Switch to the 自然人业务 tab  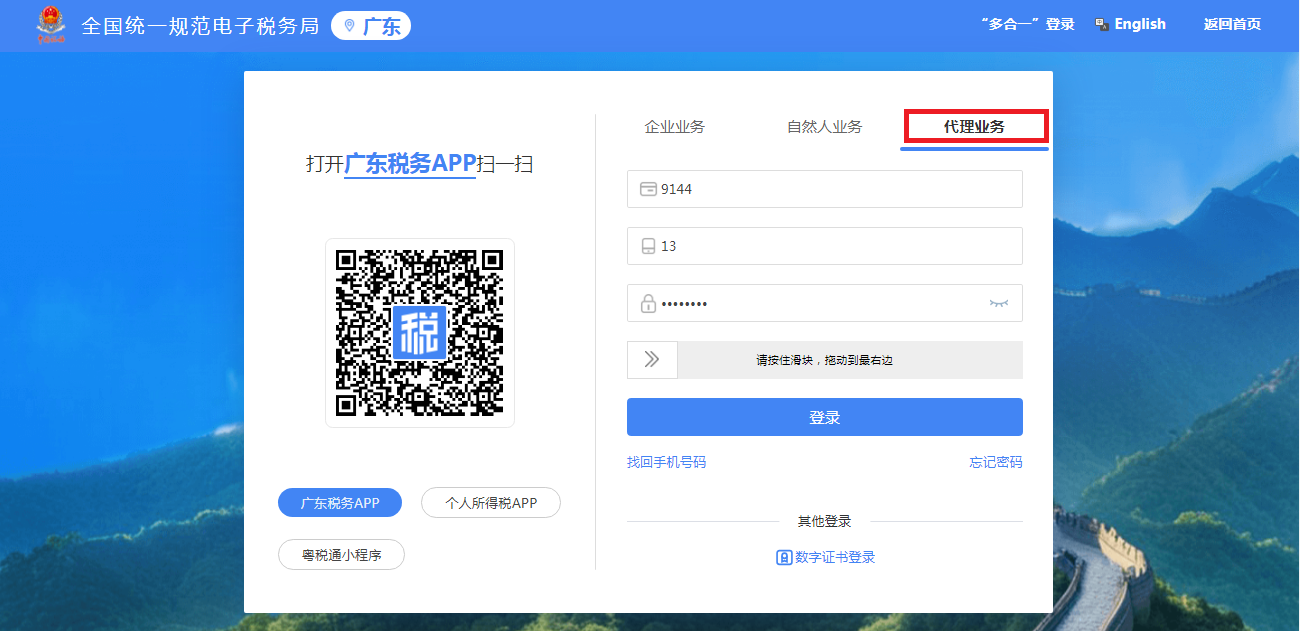pos(825,126)
